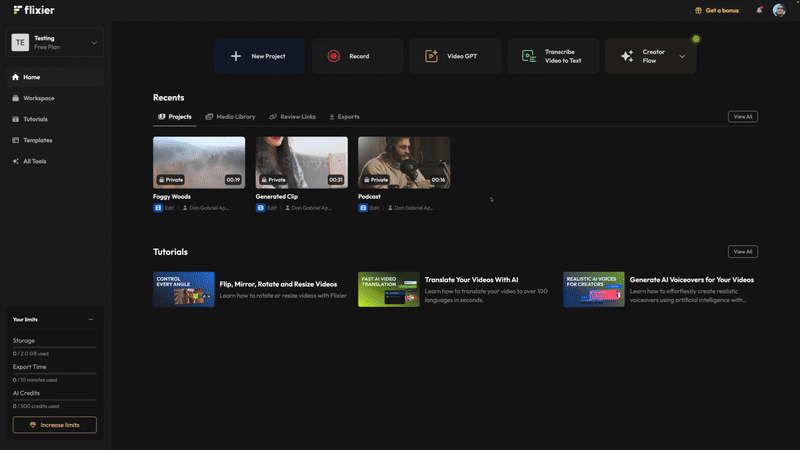Open the Foggy Woods project thumbnail
Screen dimensions: 800x450
[199, 162]
